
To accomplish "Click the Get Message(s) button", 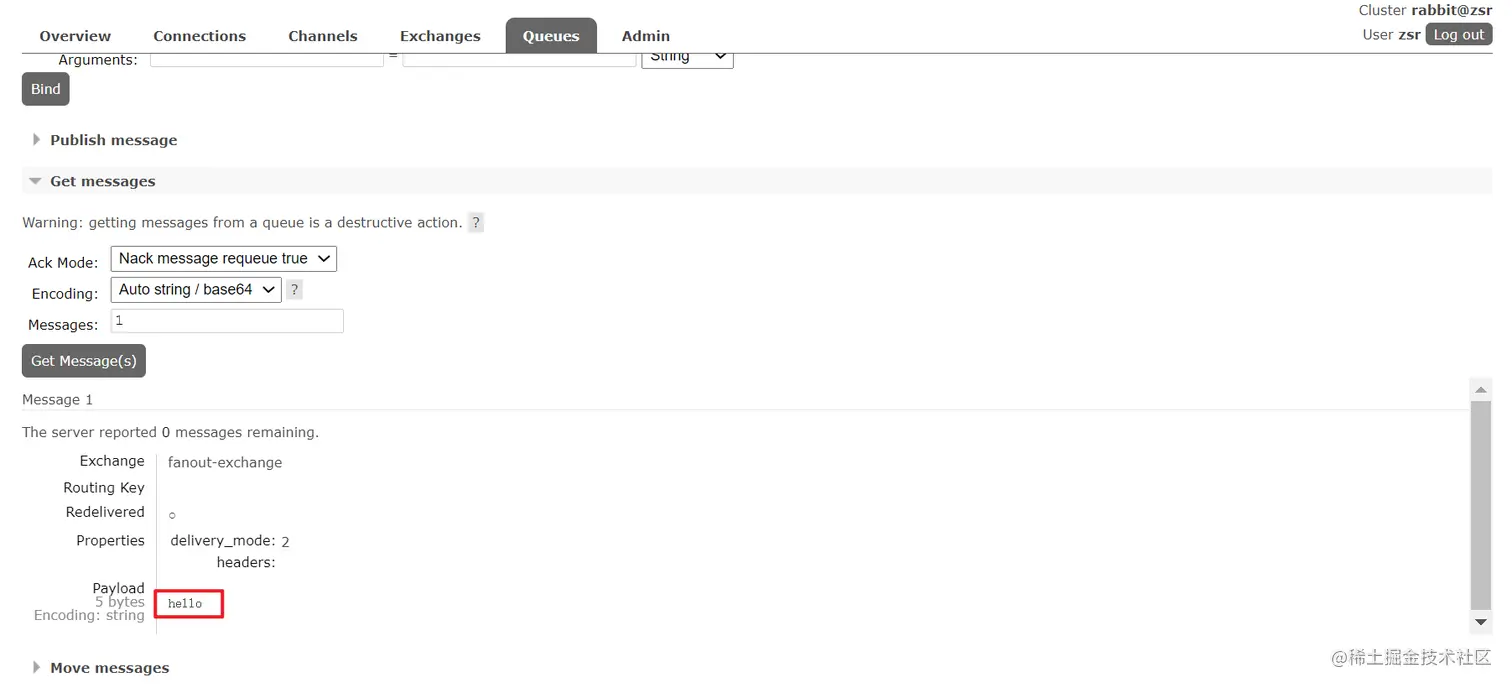I will pos(84,361).
